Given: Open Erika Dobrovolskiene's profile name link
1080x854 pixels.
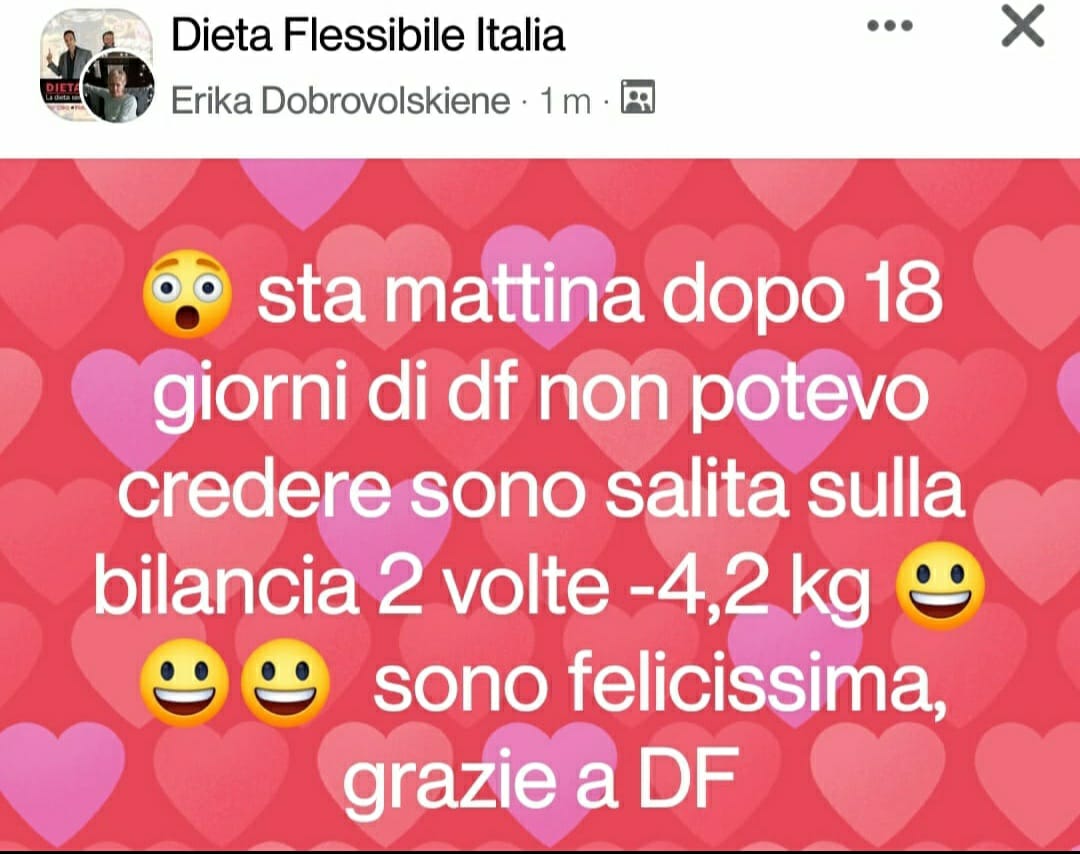Looking at the screenshot, I should point(340,101).
